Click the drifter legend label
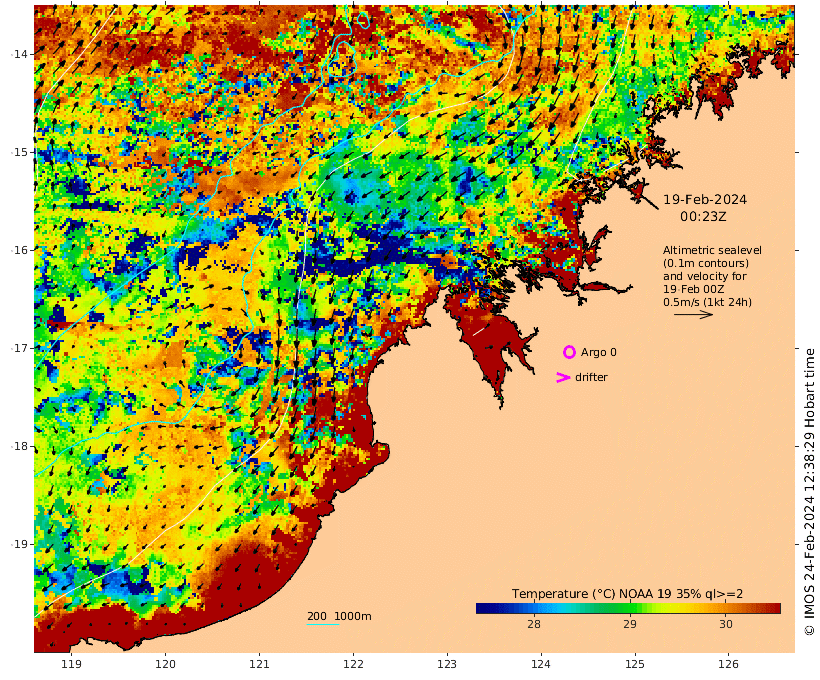The image size is (820, 680). tap(591, 377)
